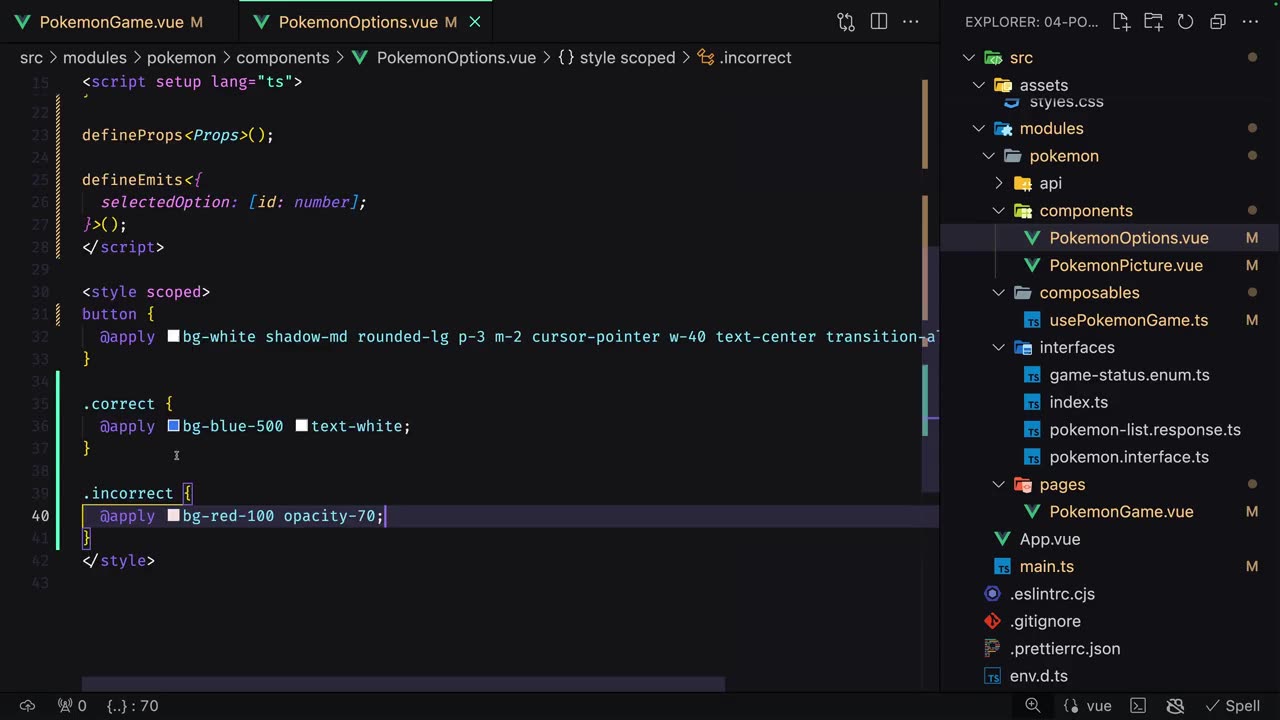Viewport: 1280px width, 720px height.
Task: Close the PokemonOptions.vue tab
Action: click(475, 22)
